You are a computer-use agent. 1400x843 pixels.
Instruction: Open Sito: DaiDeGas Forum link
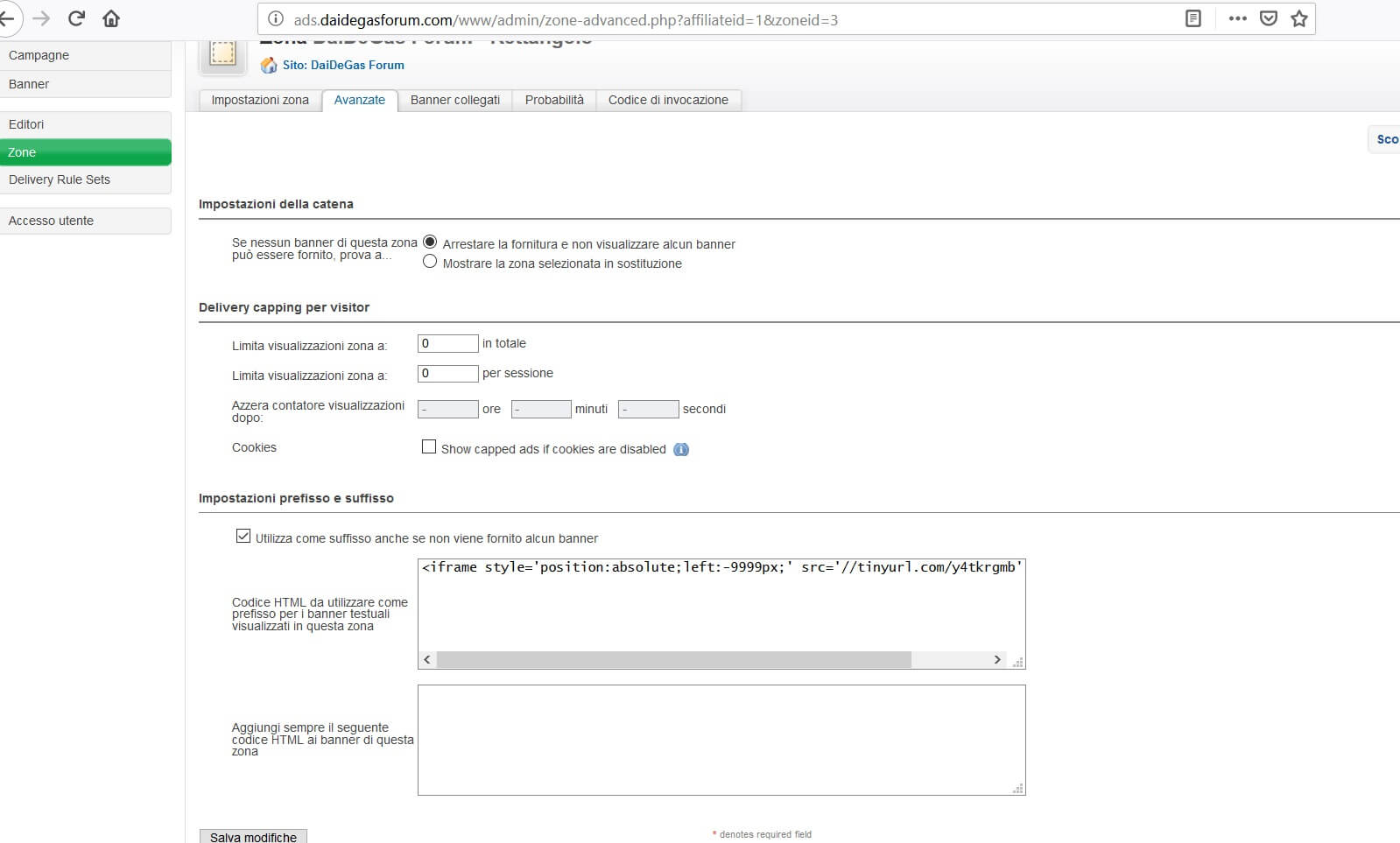343,65
